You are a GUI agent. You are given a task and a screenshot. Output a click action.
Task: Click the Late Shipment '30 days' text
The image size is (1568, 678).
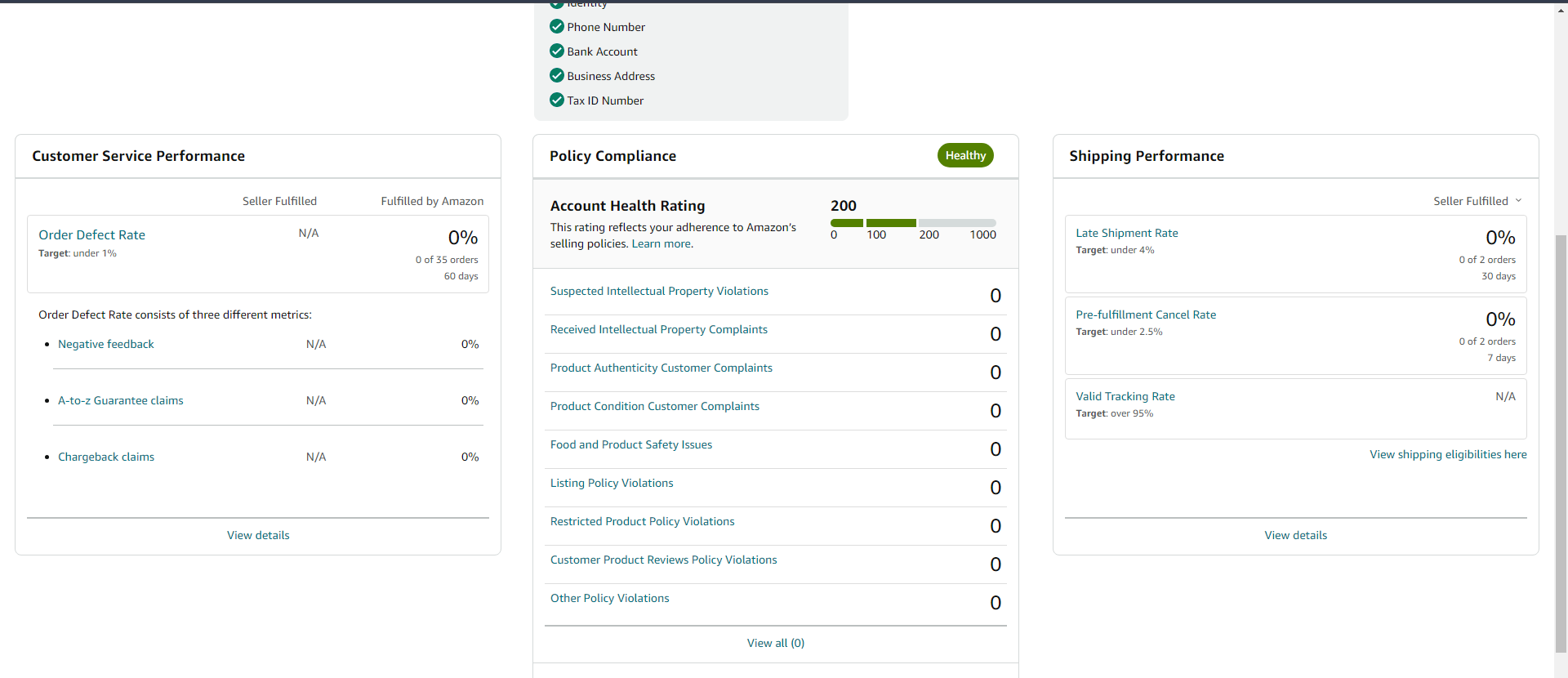point(1499,276)
